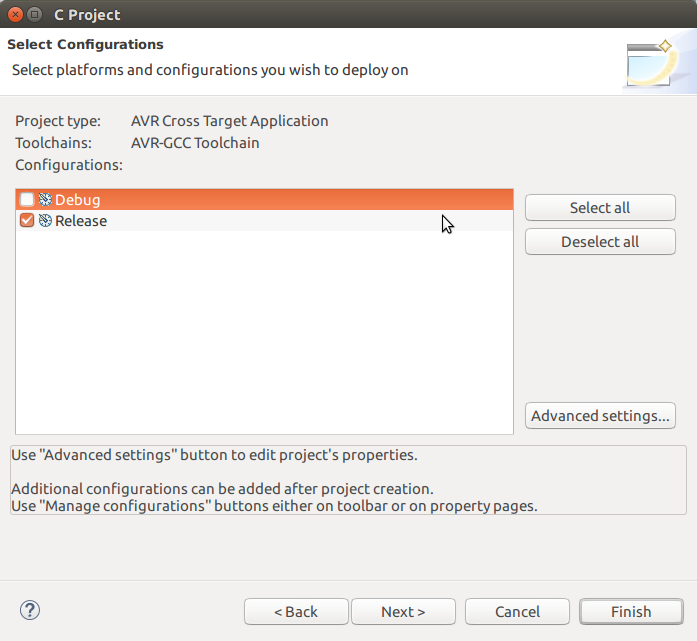Open the help question mark icon

(x=30, y=610)
